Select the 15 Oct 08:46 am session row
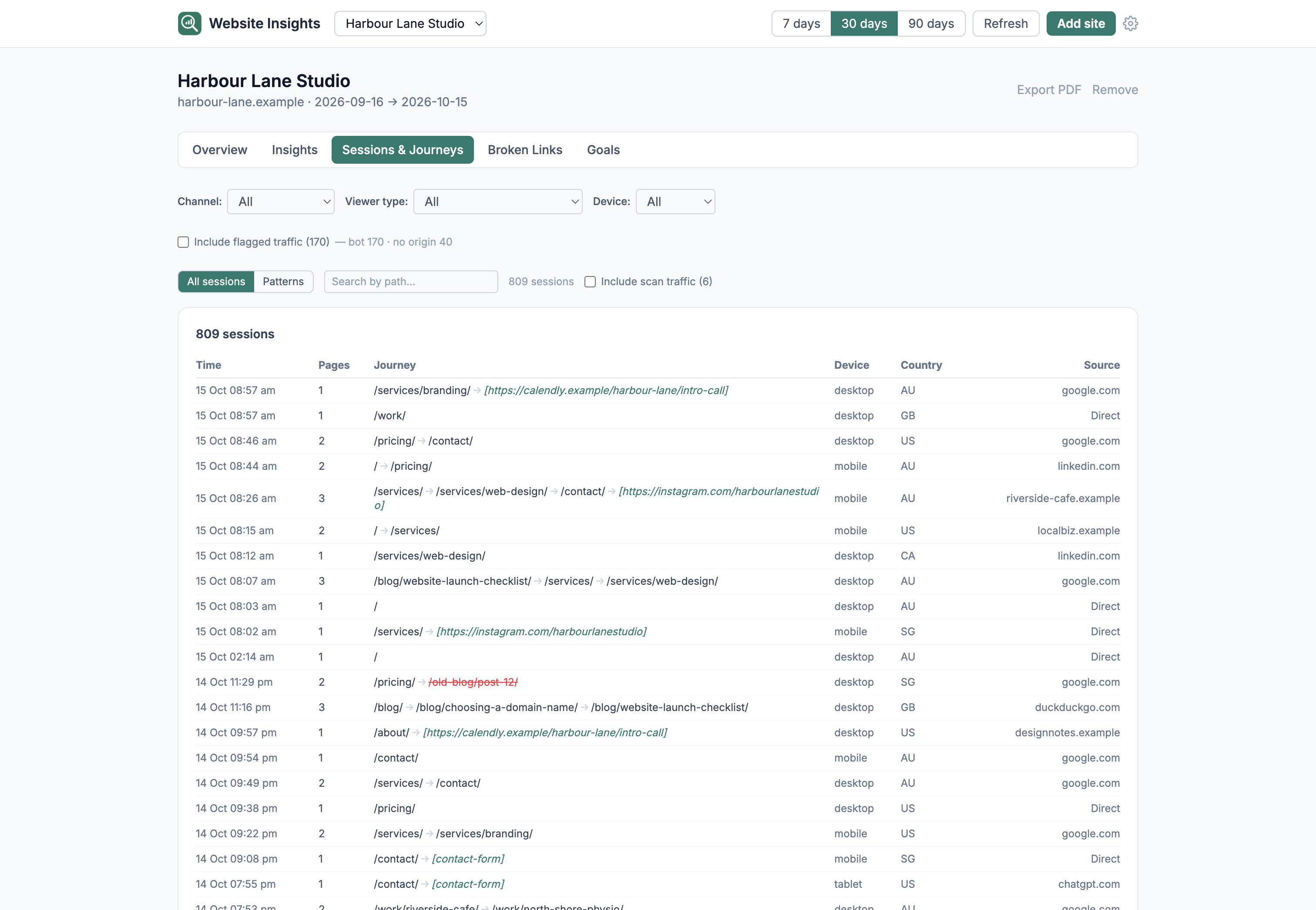Viewport: 1316px width, 910px height. click(658, 441)
